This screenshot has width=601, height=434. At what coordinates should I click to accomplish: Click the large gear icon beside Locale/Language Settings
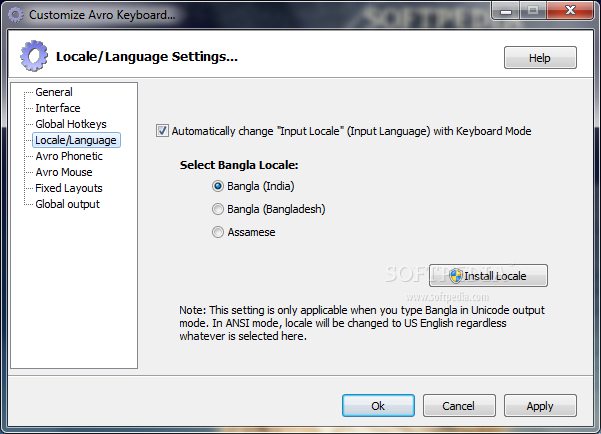[34, 56]
